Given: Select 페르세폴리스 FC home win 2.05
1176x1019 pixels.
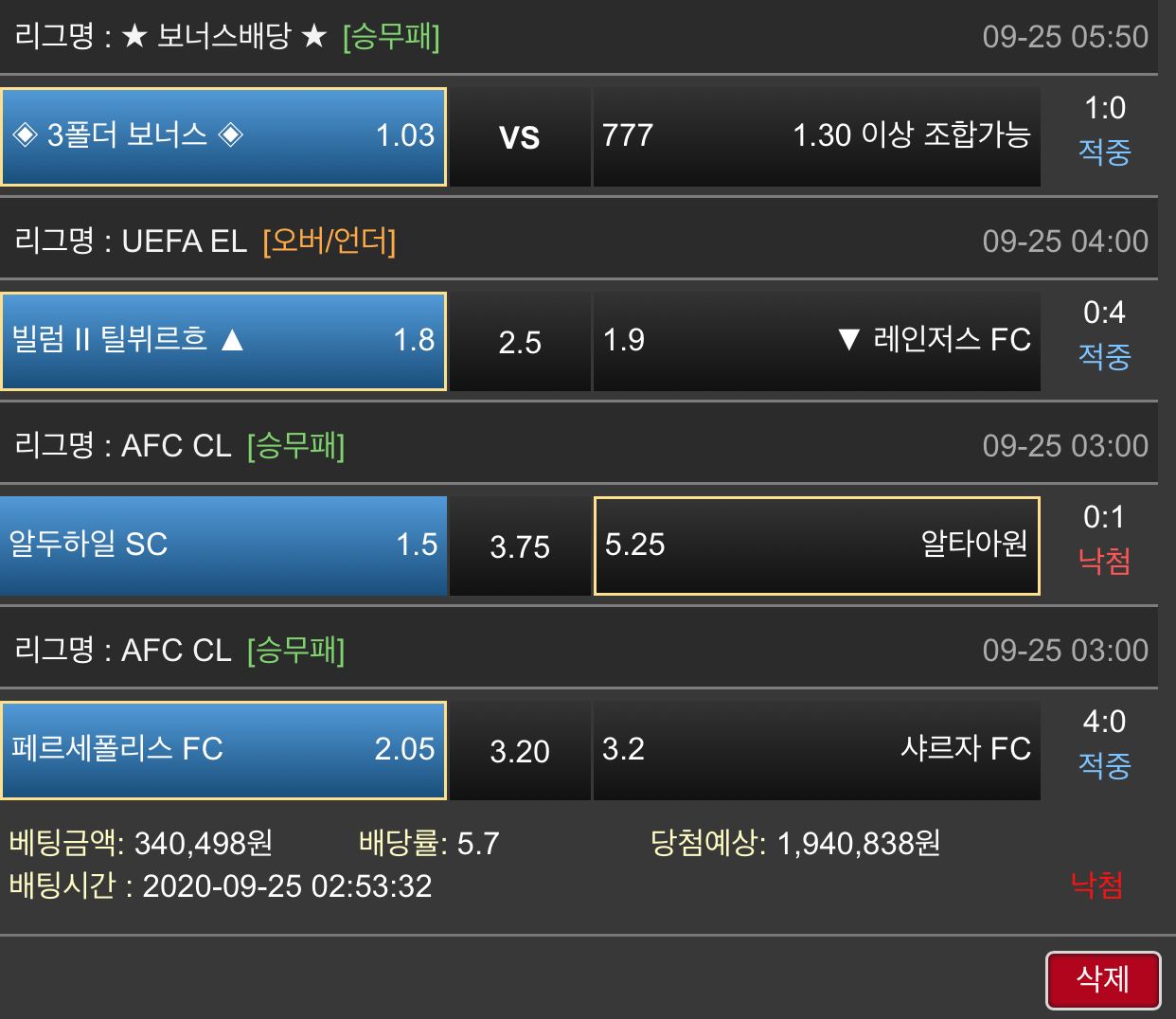Looking at the screenshot, I should pos(223,750).
